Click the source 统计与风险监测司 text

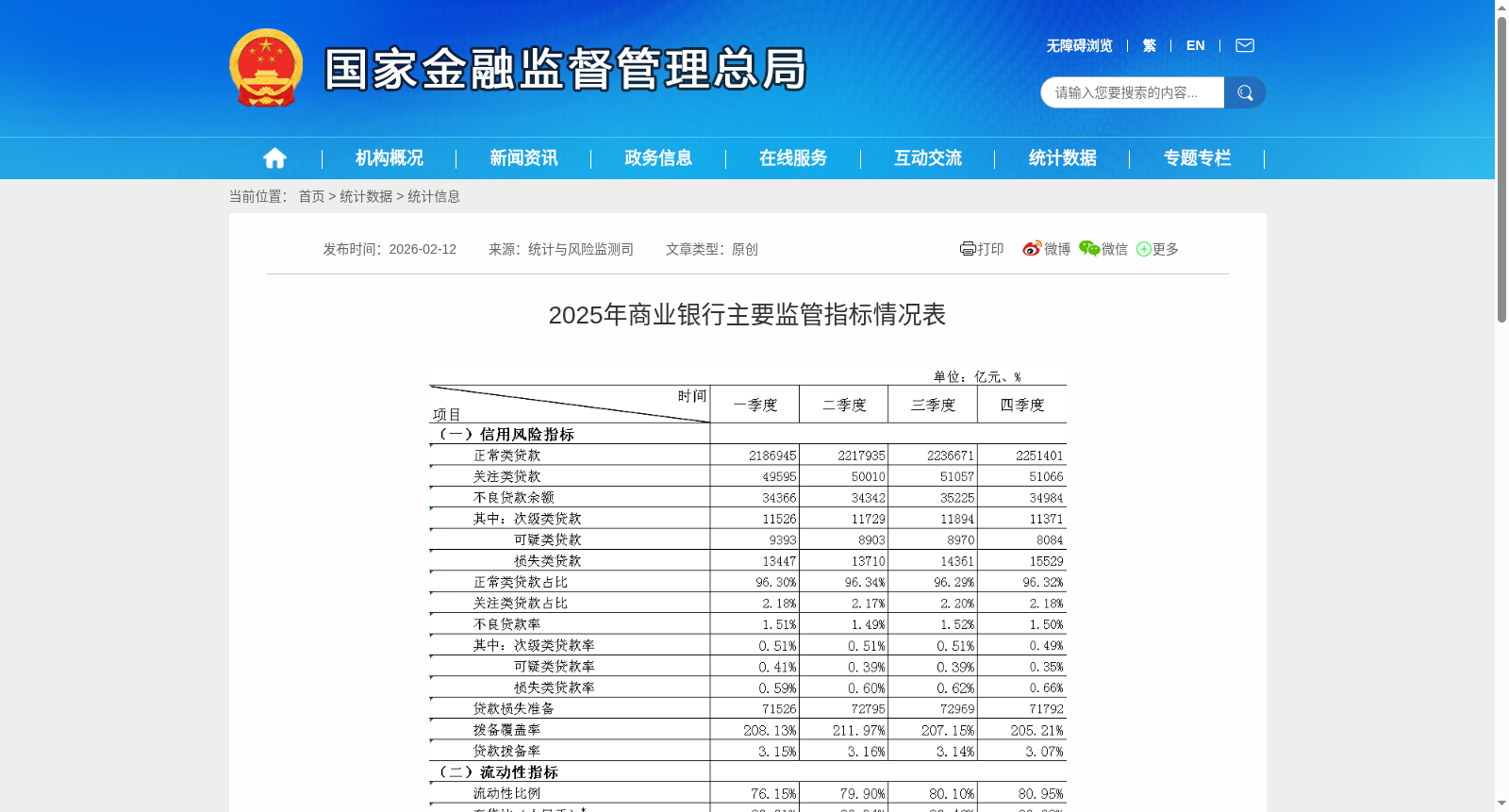[x=561, y=249]
